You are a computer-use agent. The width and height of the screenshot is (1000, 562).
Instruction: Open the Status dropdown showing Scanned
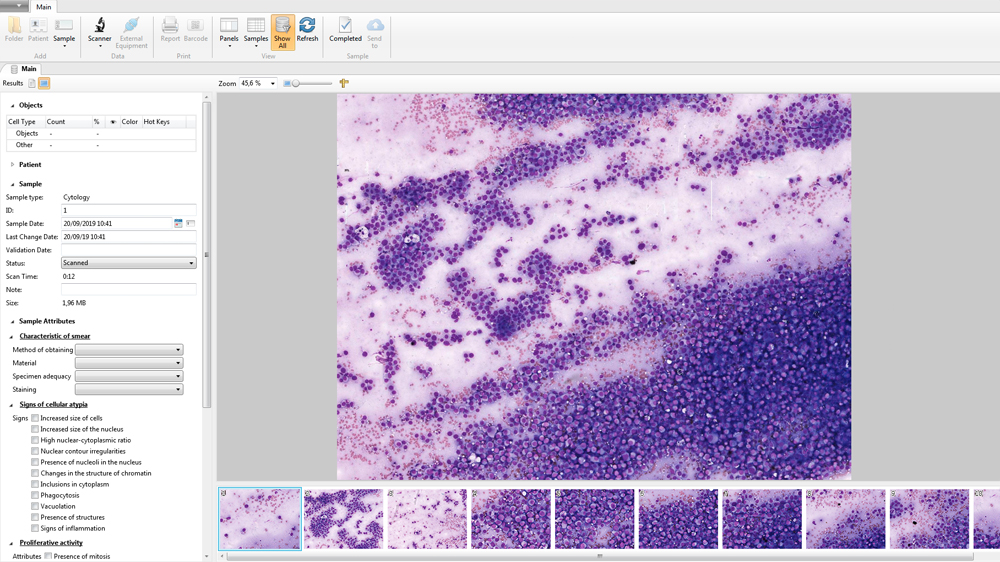(x=129, y=263)
